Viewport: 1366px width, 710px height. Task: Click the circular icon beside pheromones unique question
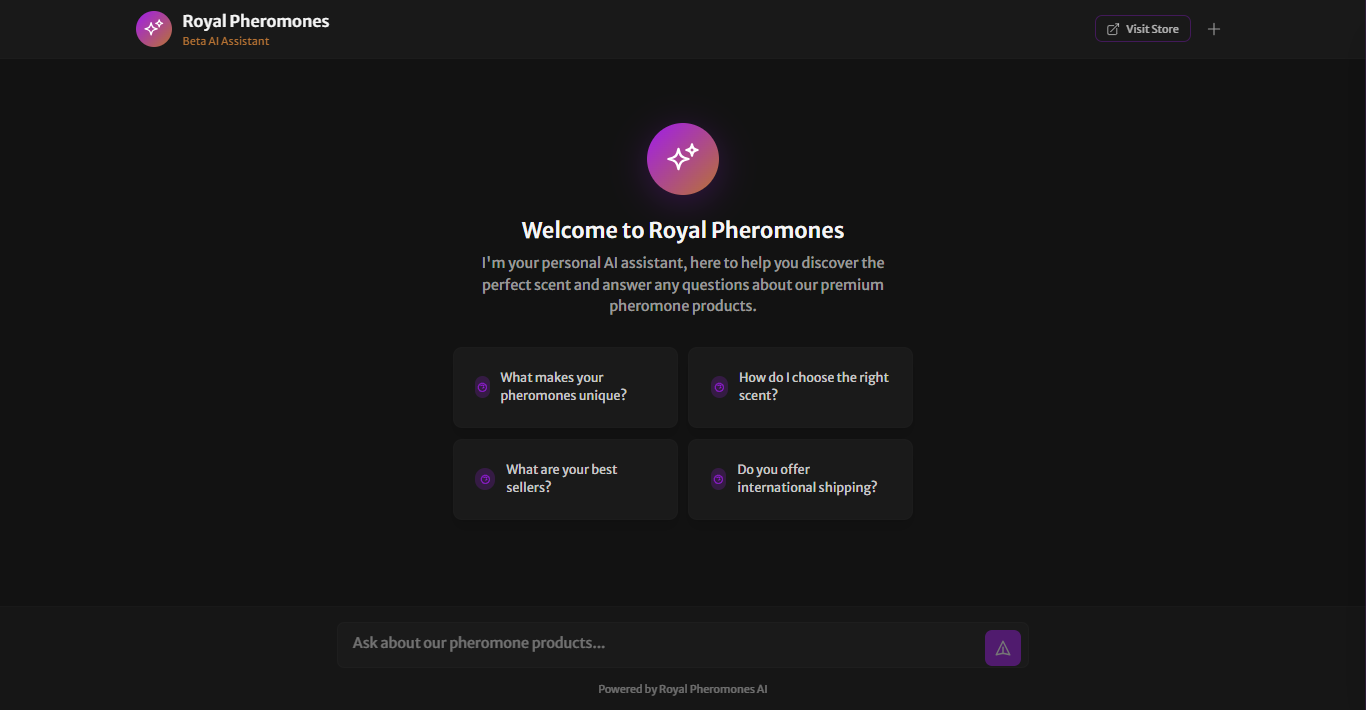point(483,387)
